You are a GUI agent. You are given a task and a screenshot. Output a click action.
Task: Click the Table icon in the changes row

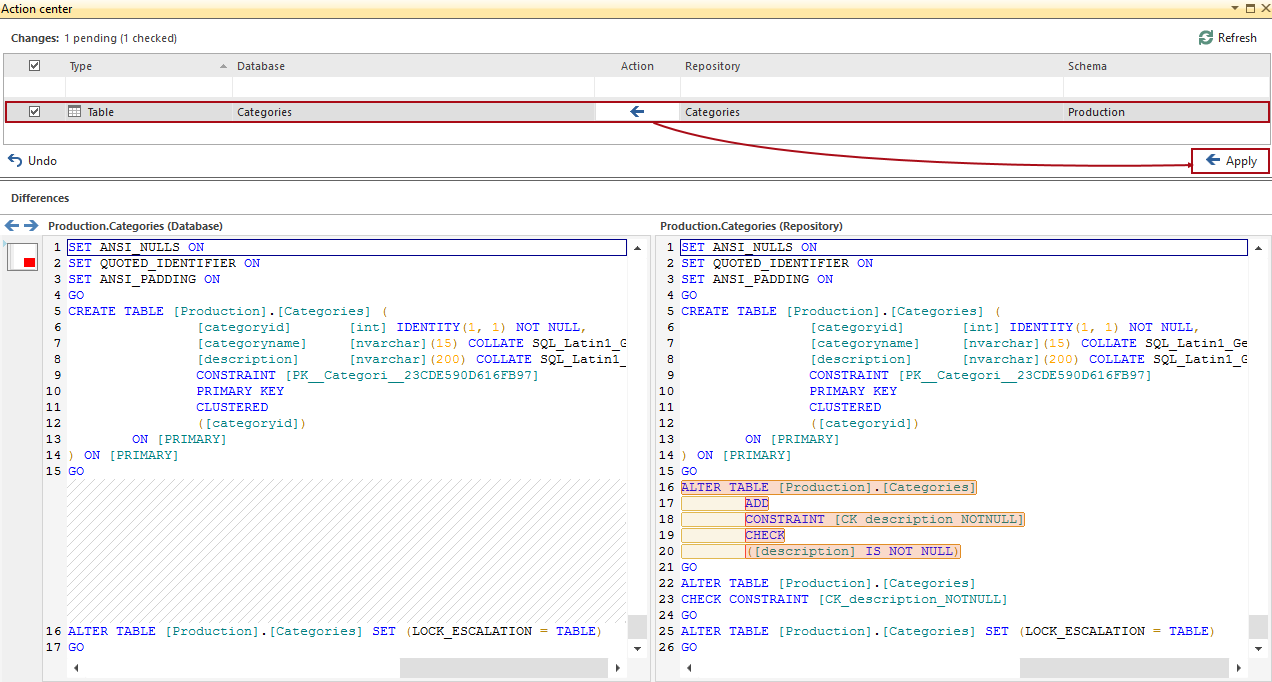(x=74, y=112)
